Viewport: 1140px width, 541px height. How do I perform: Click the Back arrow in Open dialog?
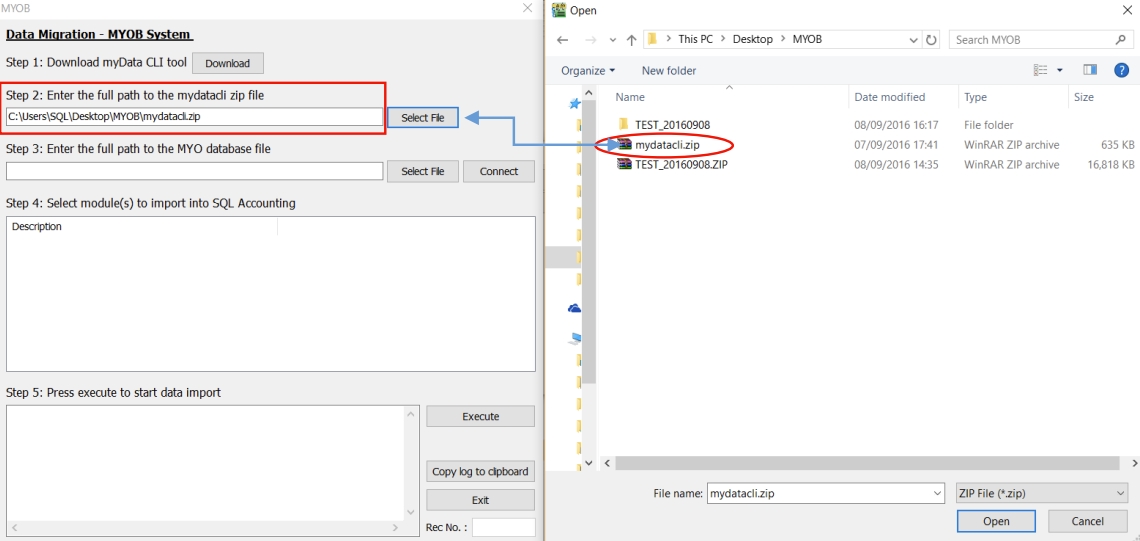pyautogui.click(x=563, y=40)
